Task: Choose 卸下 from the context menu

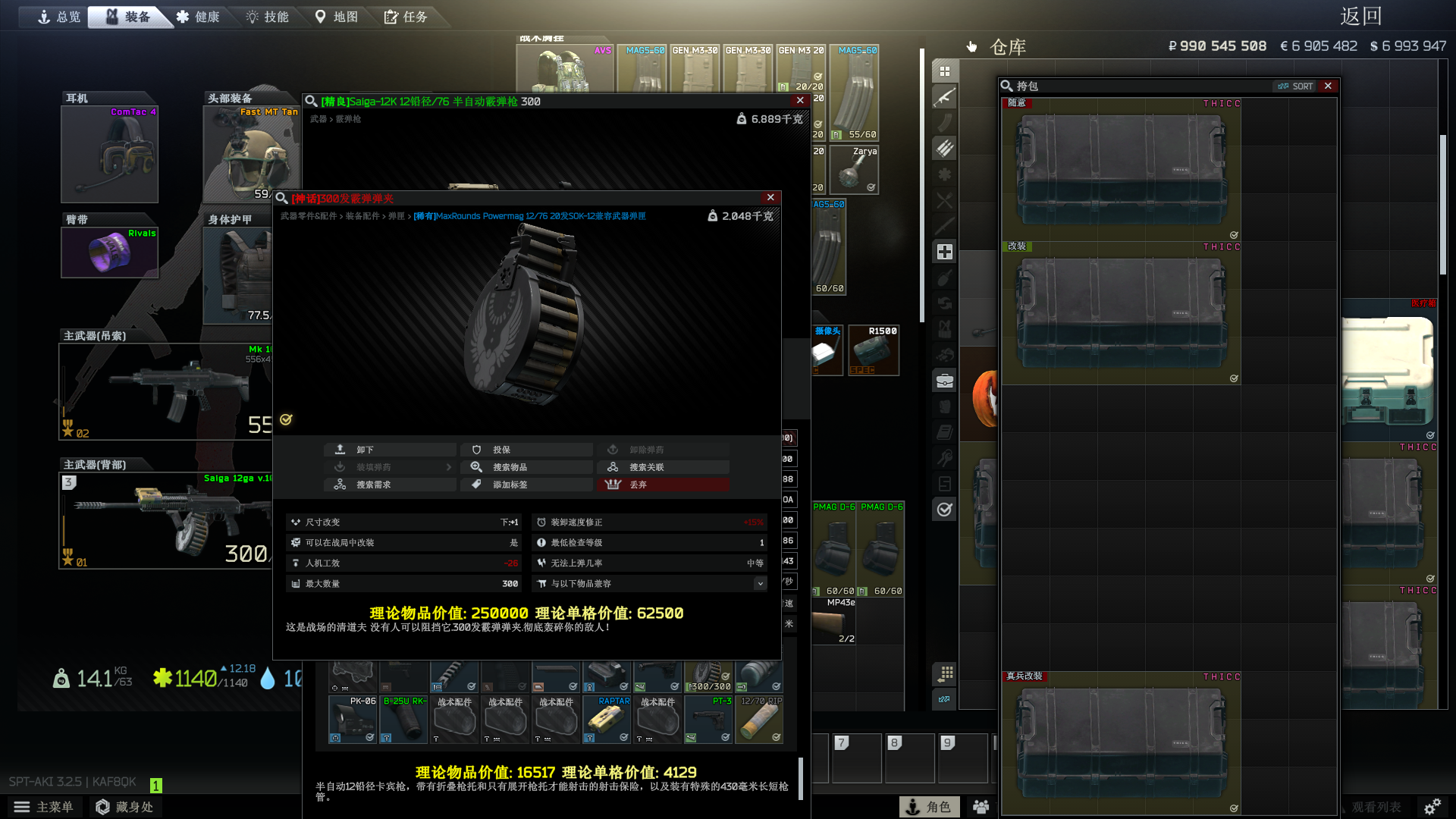Action: (391, 450)
